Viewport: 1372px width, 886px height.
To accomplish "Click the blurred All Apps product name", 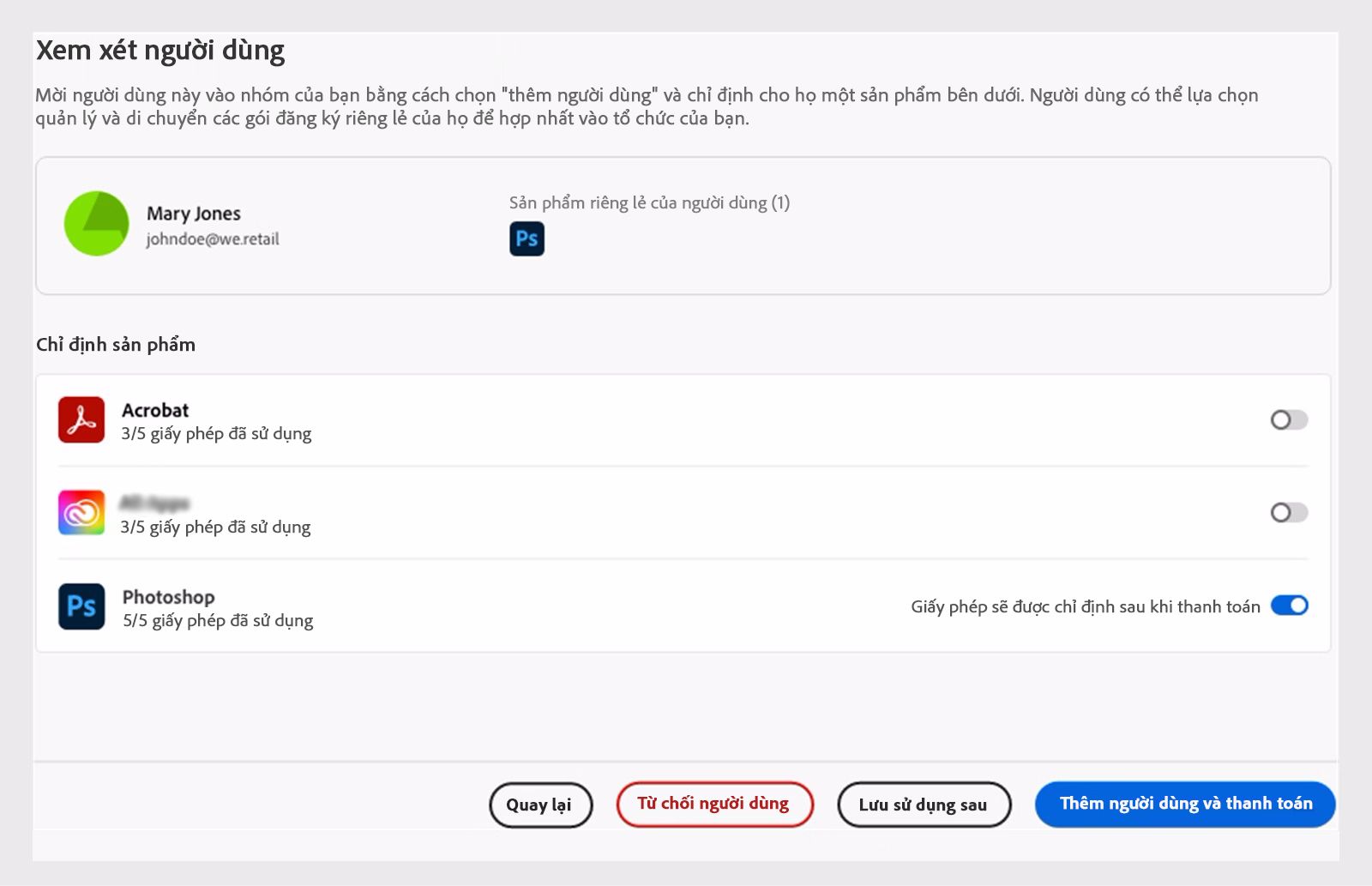I will click(x=154, y=503).
